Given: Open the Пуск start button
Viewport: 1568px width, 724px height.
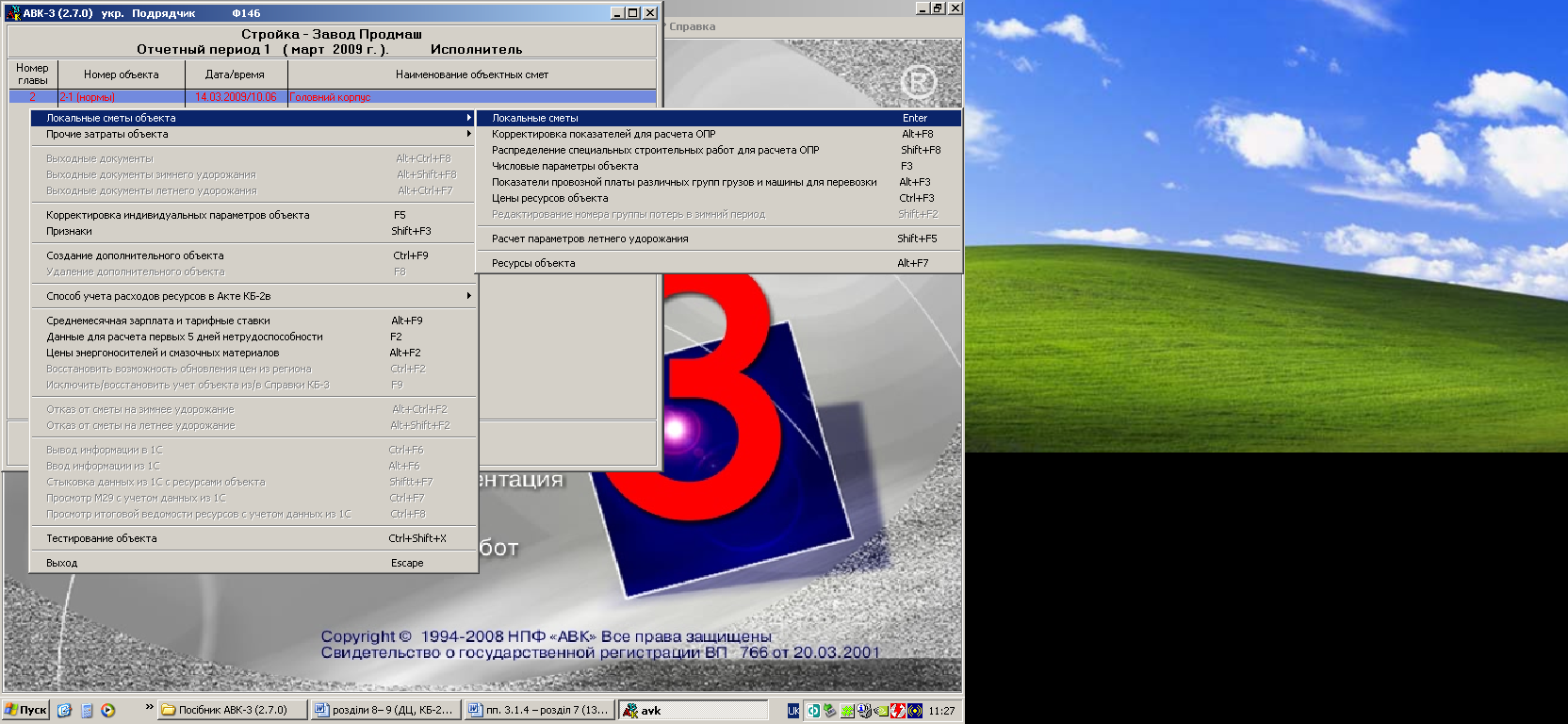Looking at the screenshot, I should pyautogui.click(x=25, y=710).
